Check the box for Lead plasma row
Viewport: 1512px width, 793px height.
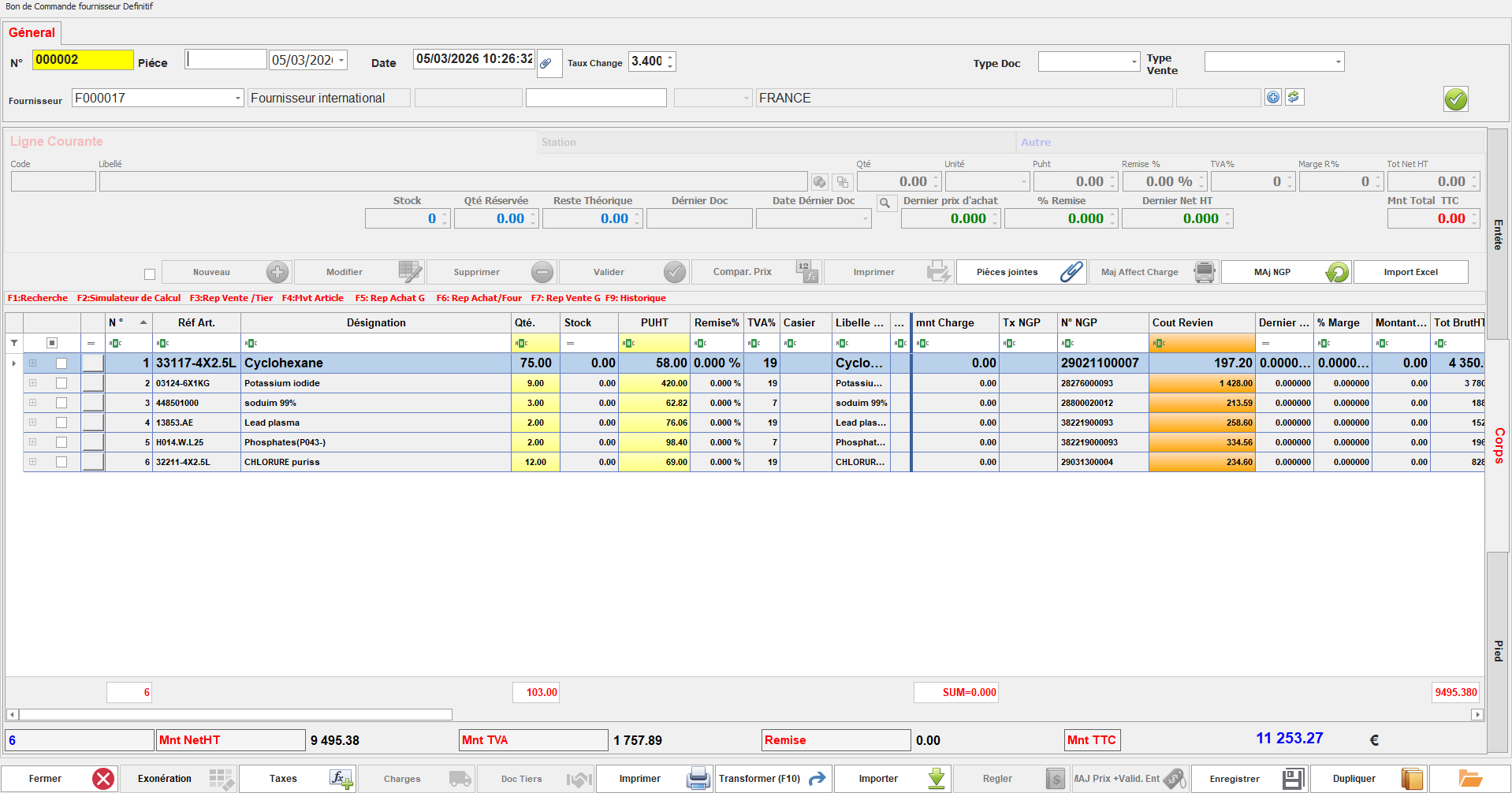[x=61, y=423]
